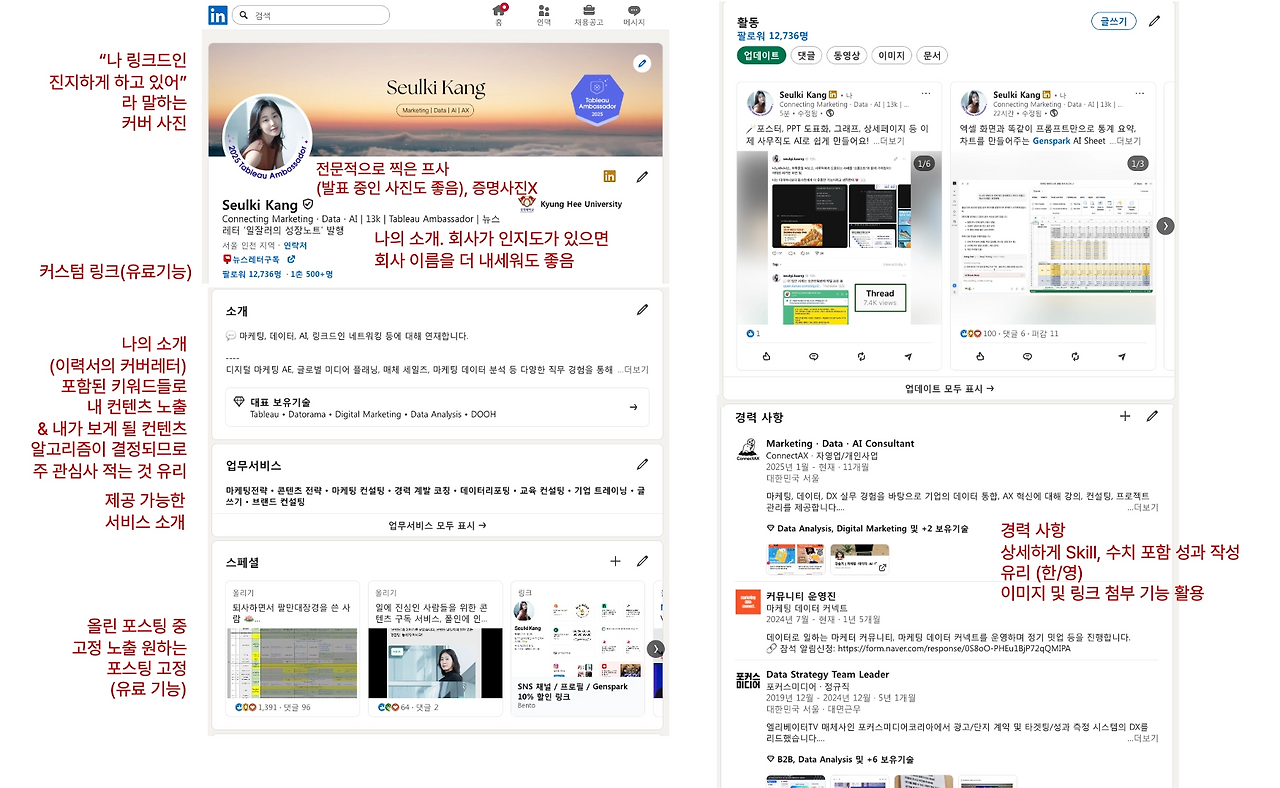Open the 메시지 navigation tab

pos(634,15)
